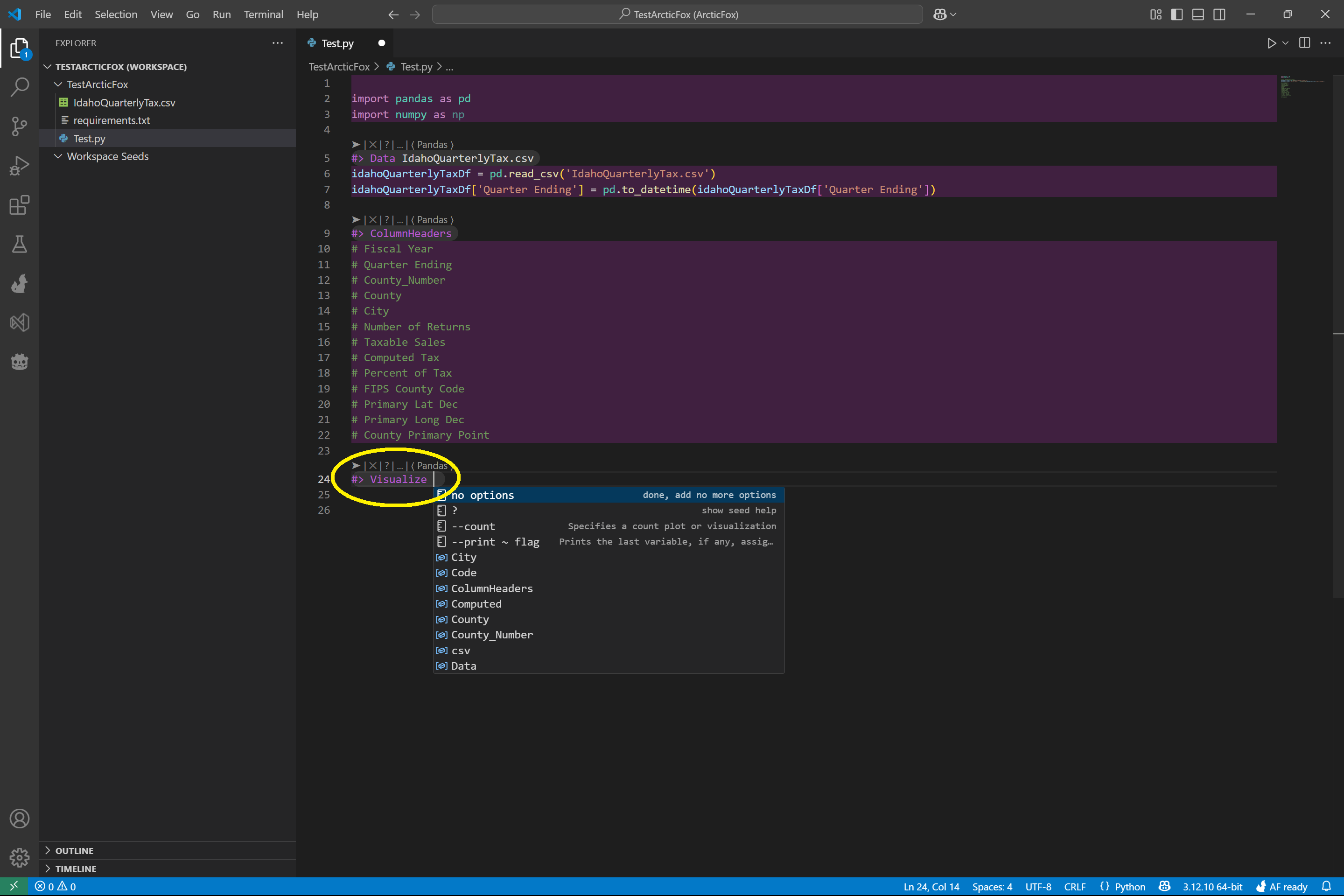Image resolution: width=1344 pixels, height=896 pixels.
Task: Click the TestArcticFox command center search box
Action: 677,14
